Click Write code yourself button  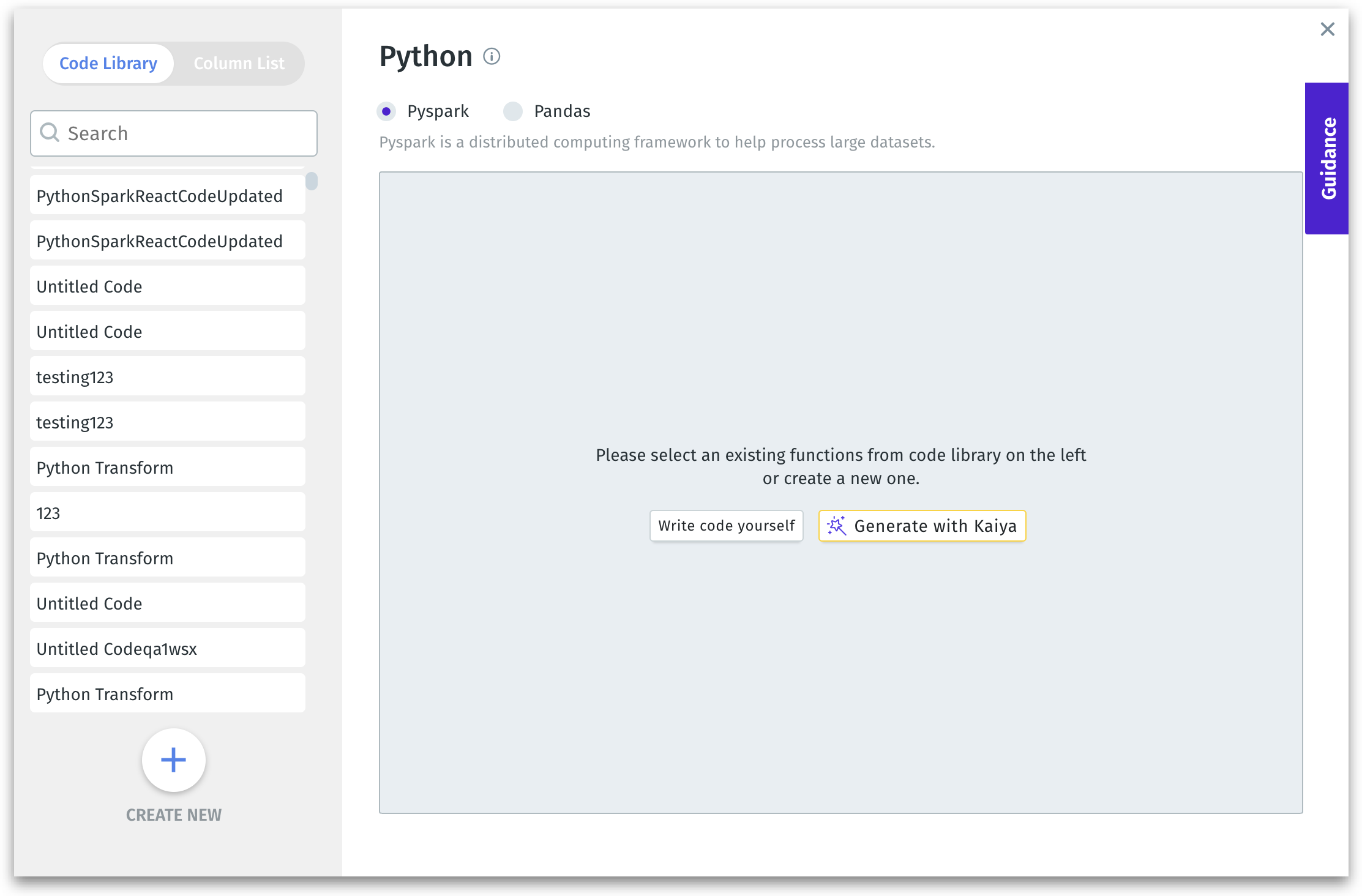726,526
